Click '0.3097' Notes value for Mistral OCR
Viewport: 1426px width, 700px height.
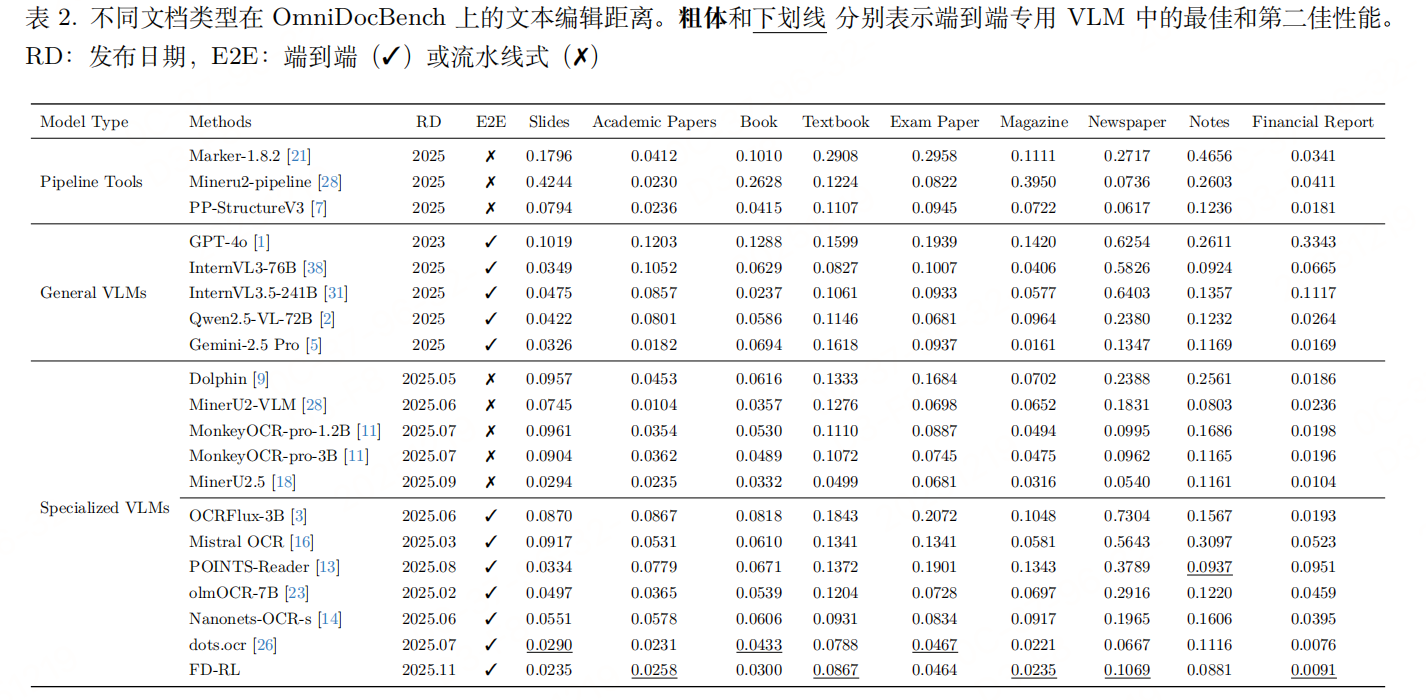tap(1210, 542)
